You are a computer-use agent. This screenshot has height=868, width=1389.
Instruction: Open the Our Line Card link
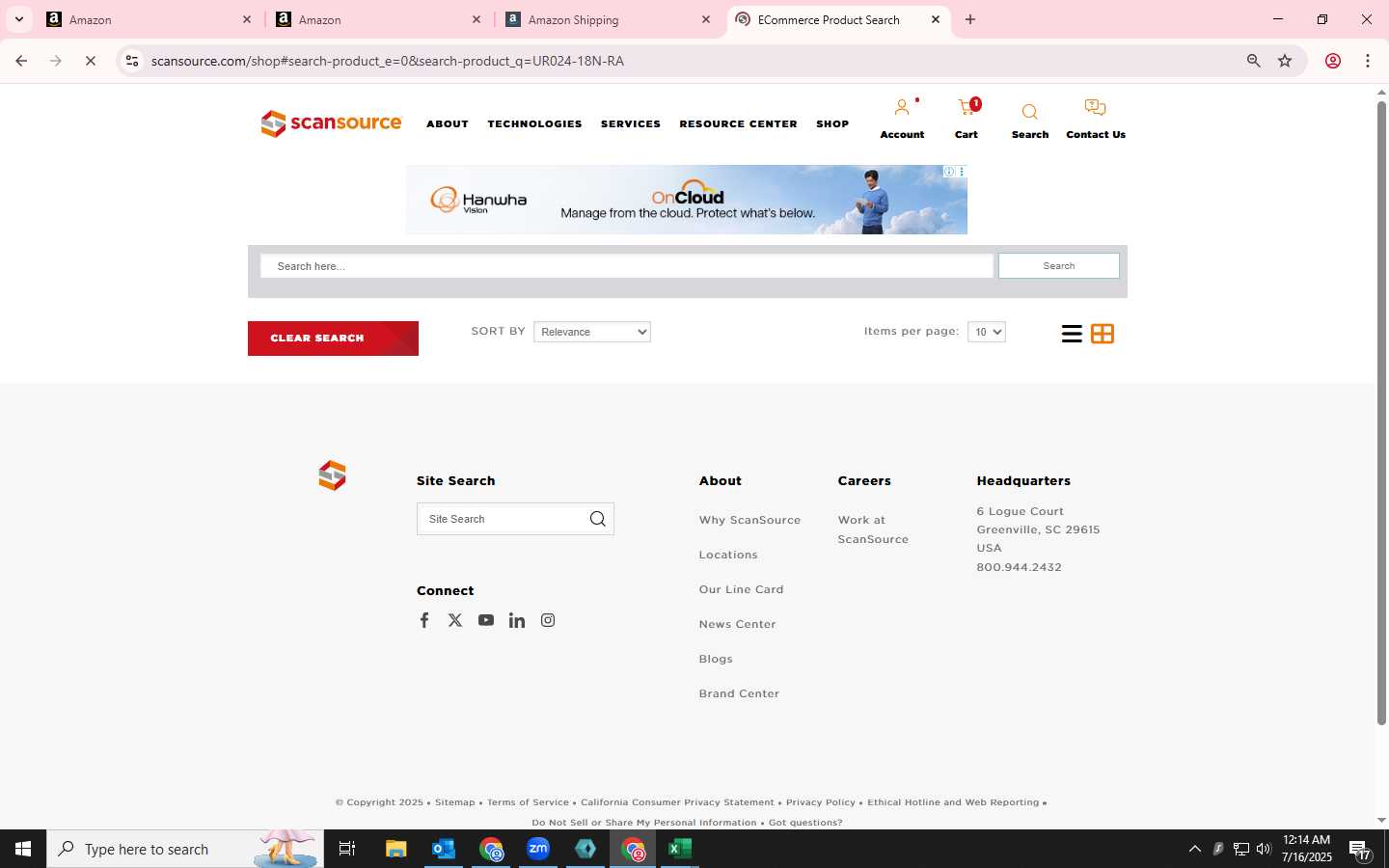click(x=741, y=589)
